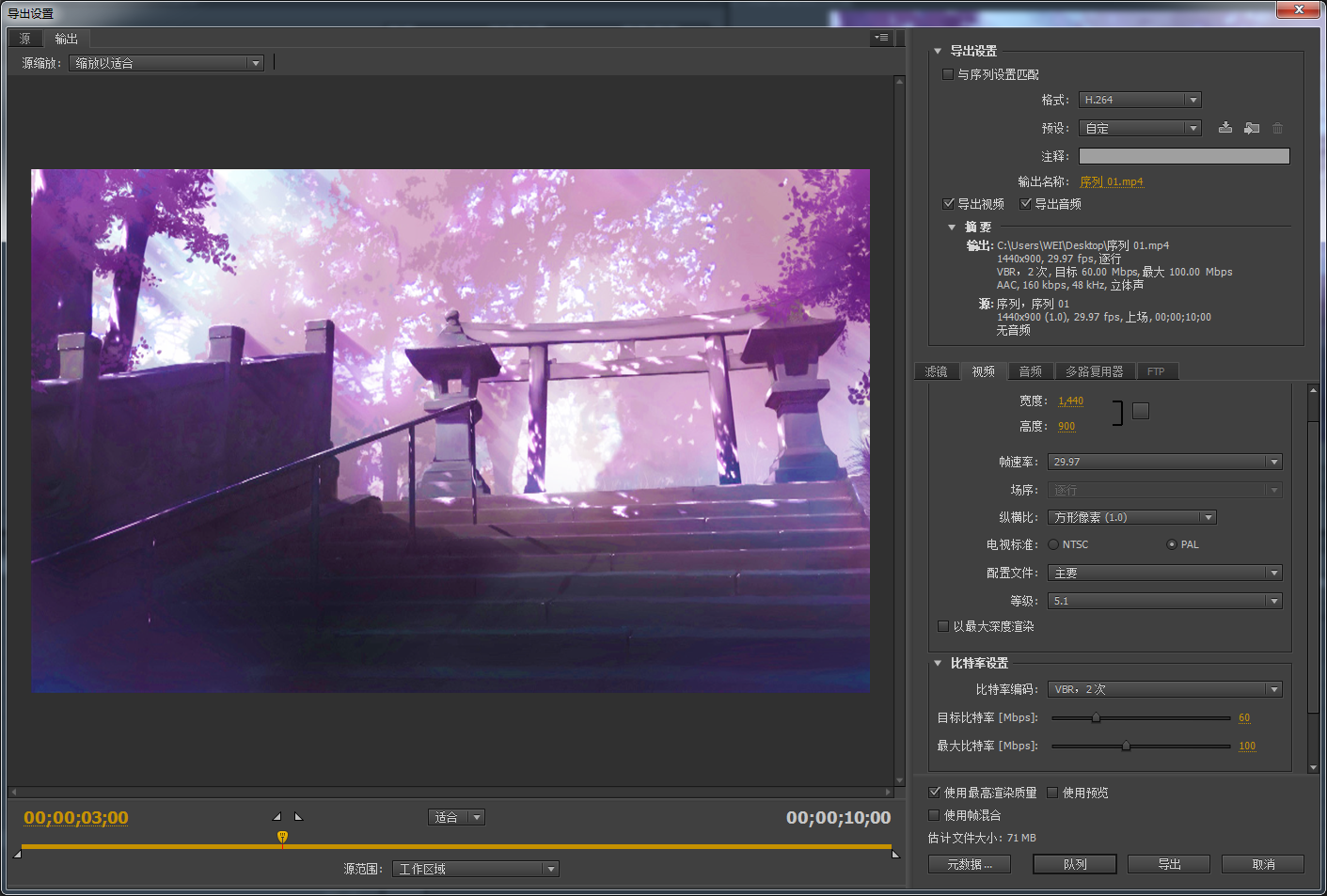The height and width of the screenshot is (896, 1327).
Task: Enable 使用帧混合 checkbox
Action: pyautogui.click(x=934, y=815)
